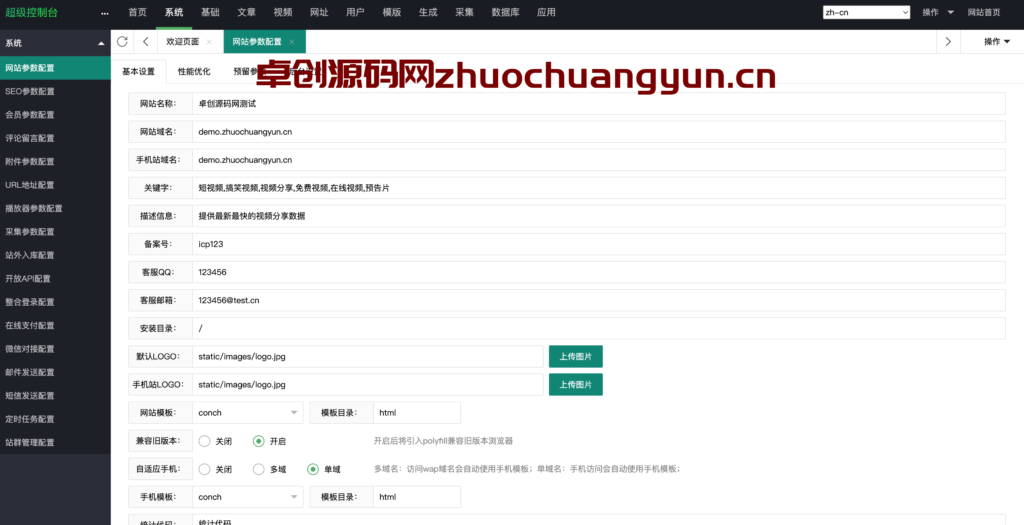Open the 操作 dropdown in tab bar
Image resolution: width=1024 pixels, height=525 pixels.
coord(997,42)
